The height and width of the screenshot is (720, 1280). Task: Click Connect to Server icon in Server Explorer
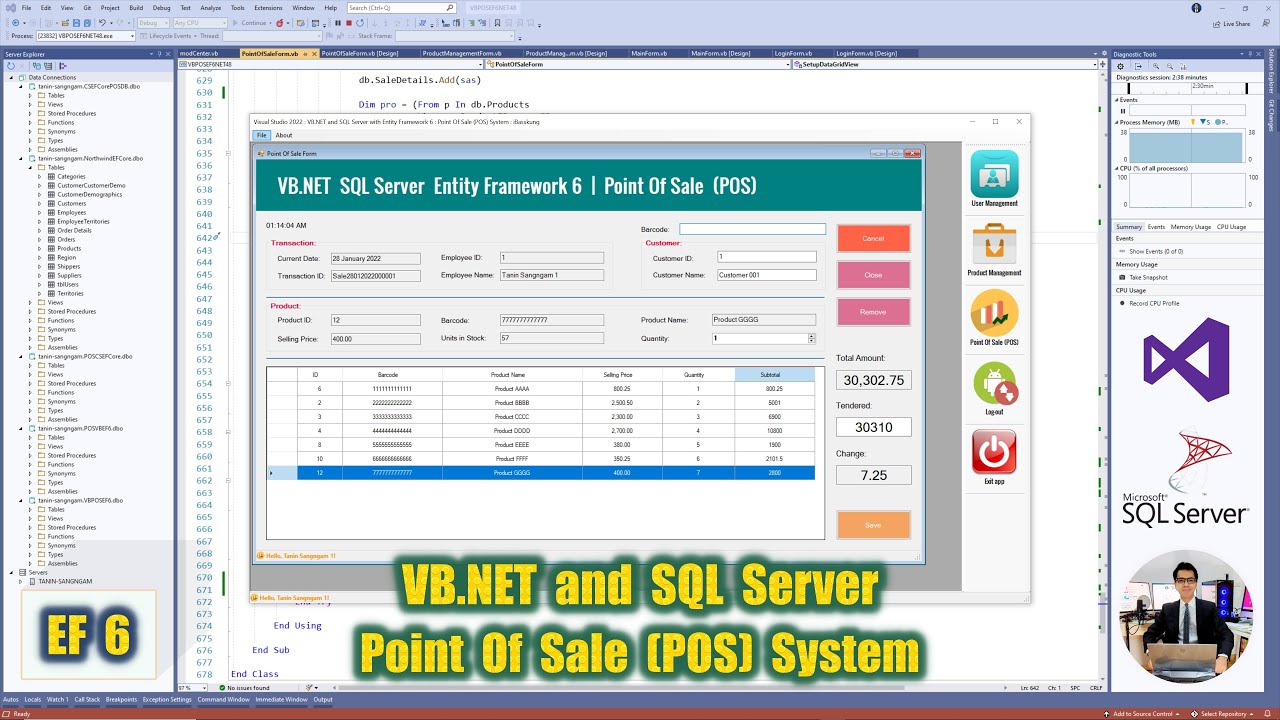(48, 66)
